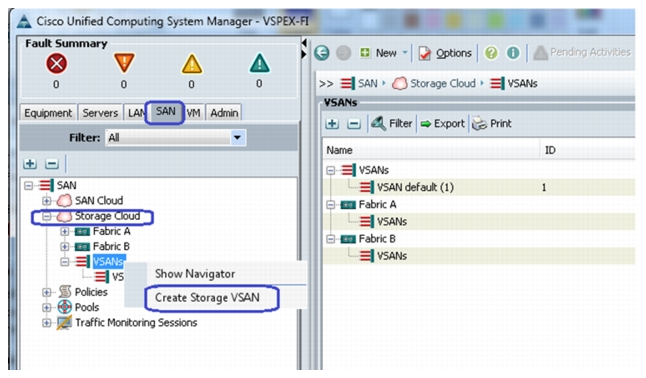Image resolution: width=646 pixels, height=378 pixels.
Task: Collapse the VSANs node in the navigation tree
Action: tap(65, 262)
